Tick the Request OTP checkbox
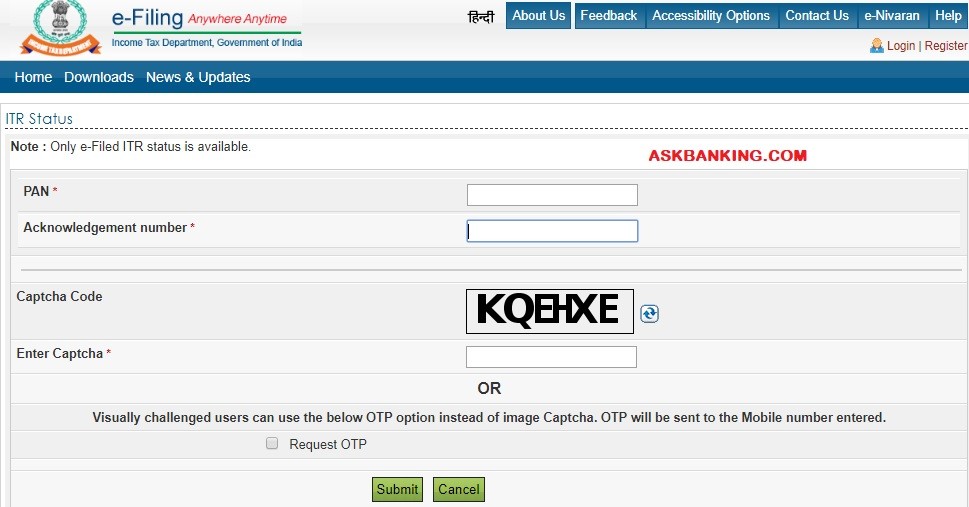The width and height of the screenshot is (969, 507). (x=272, y=443)
